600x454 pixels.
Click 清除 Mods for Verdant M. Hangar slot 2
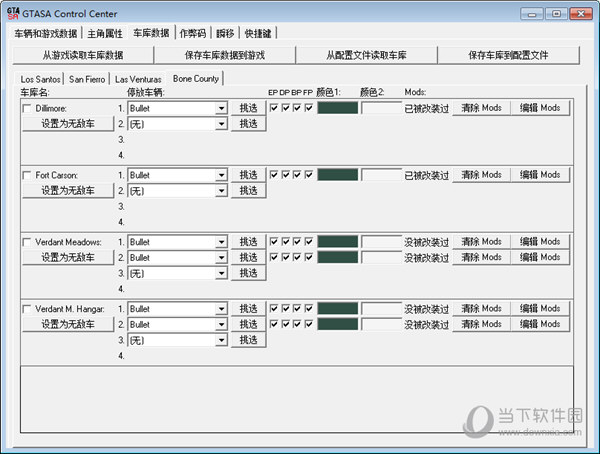click(x=481, y=324)
